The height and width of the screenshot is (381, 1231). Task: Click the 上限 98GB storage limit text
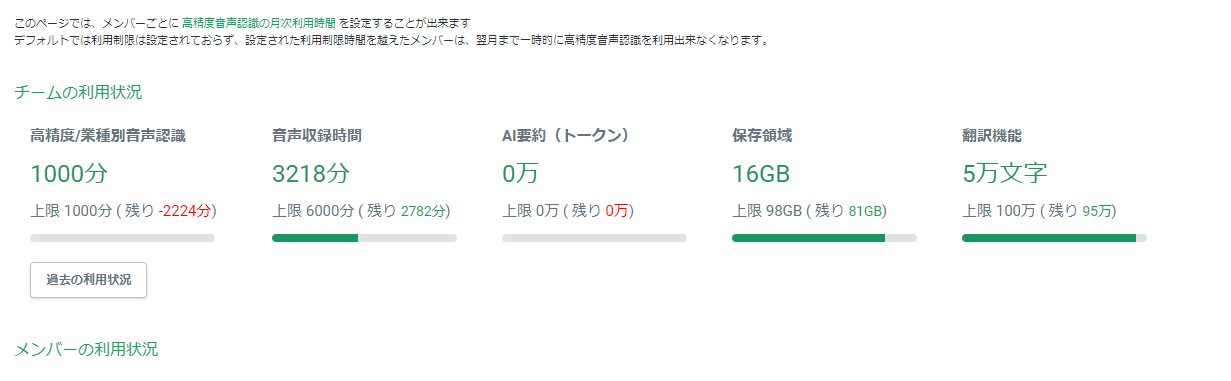coord(767,211)
